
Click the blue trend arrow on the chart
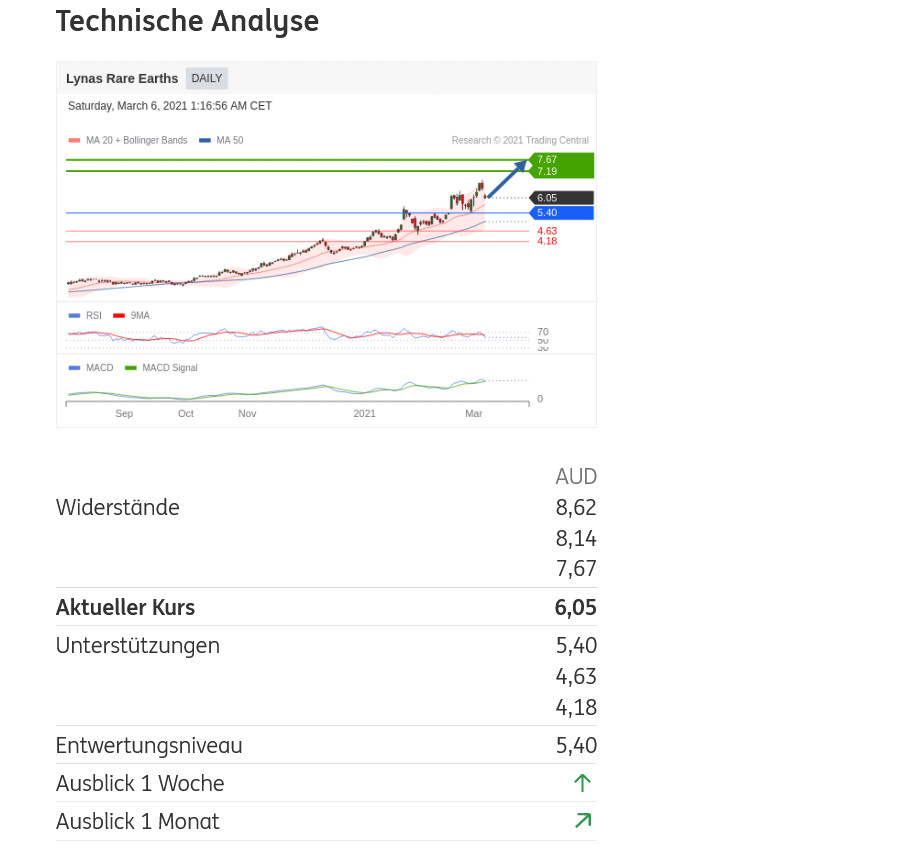pos(506,180)
